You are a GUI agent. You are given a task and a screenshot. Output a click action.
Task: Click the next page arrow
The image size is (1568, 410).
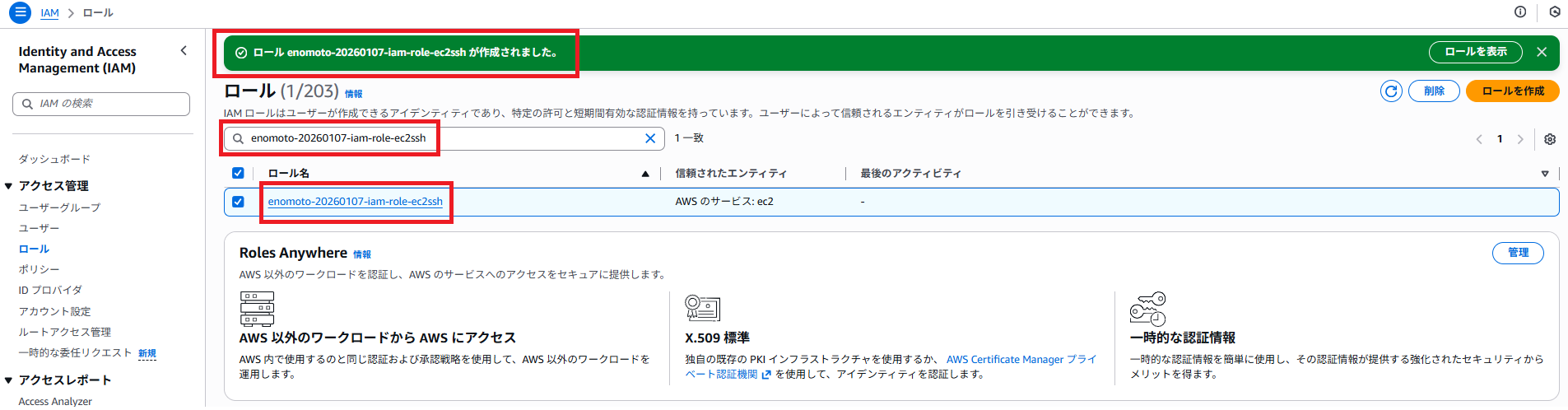coord(1520,139)
